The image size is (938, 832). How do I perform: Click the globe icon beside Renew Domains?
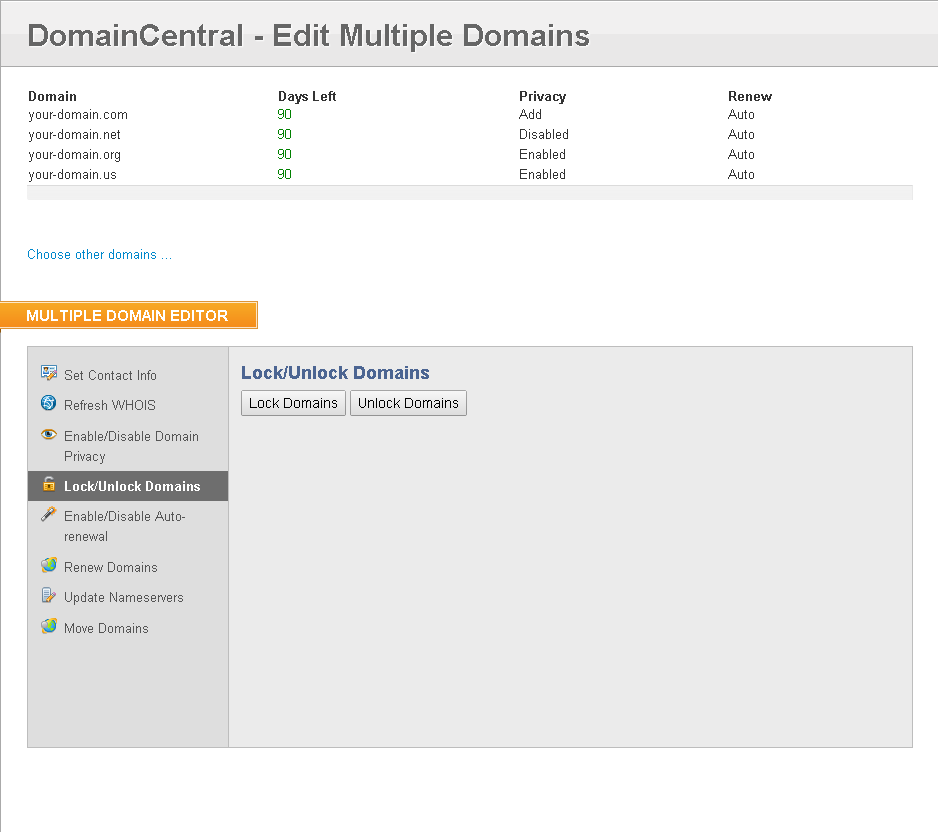coord(48,566)
